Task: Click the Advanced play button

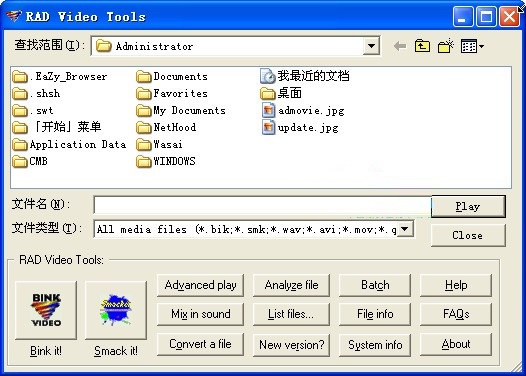Action: (200, 285)
